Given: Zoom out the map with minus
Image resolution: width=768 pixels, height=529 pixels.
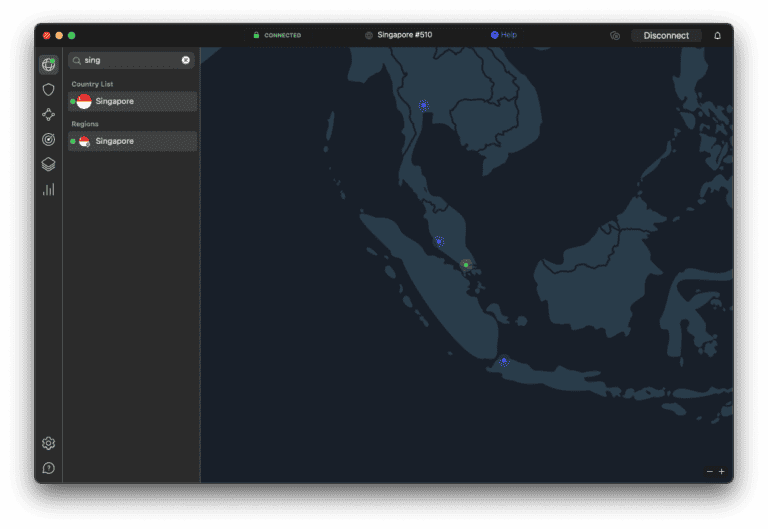Looking at the screenshot, I should [709, 471].
